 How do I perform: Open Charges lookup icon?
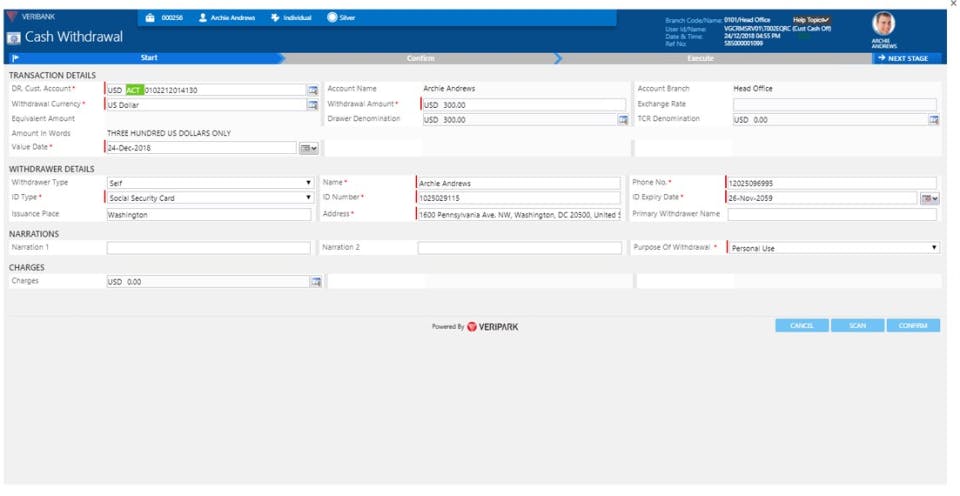(x=316, y=282)
